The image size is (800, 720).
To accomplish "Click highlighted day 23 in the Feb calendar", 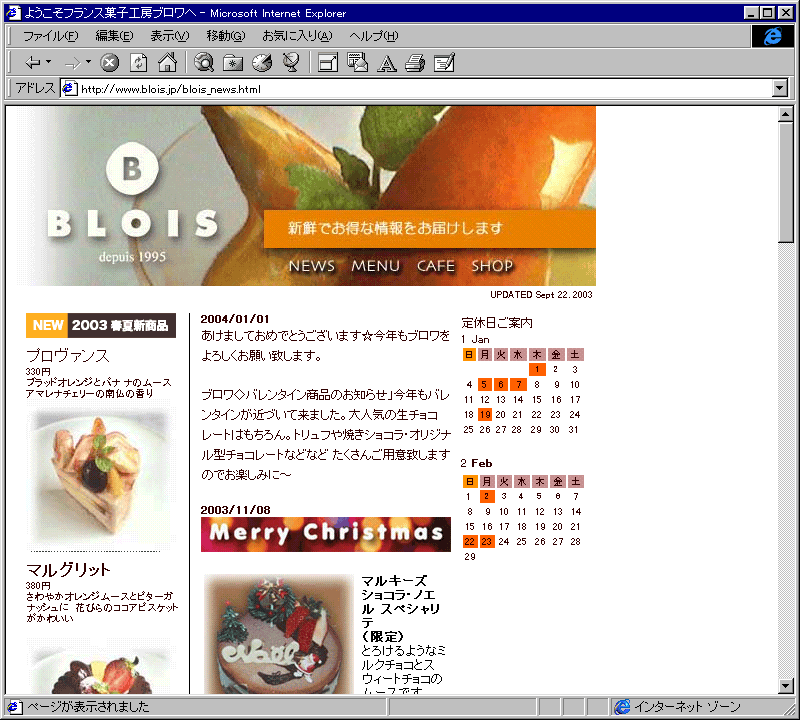I will pos(487,541).
